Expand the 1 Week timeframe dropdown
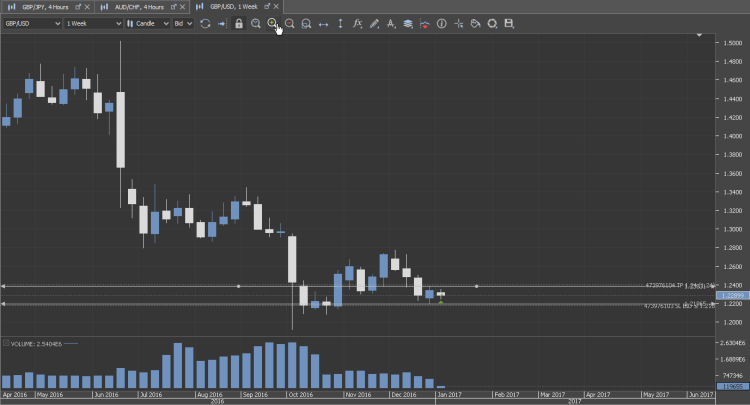This screenshot has height=405, width=750. [x=93, y=23]
